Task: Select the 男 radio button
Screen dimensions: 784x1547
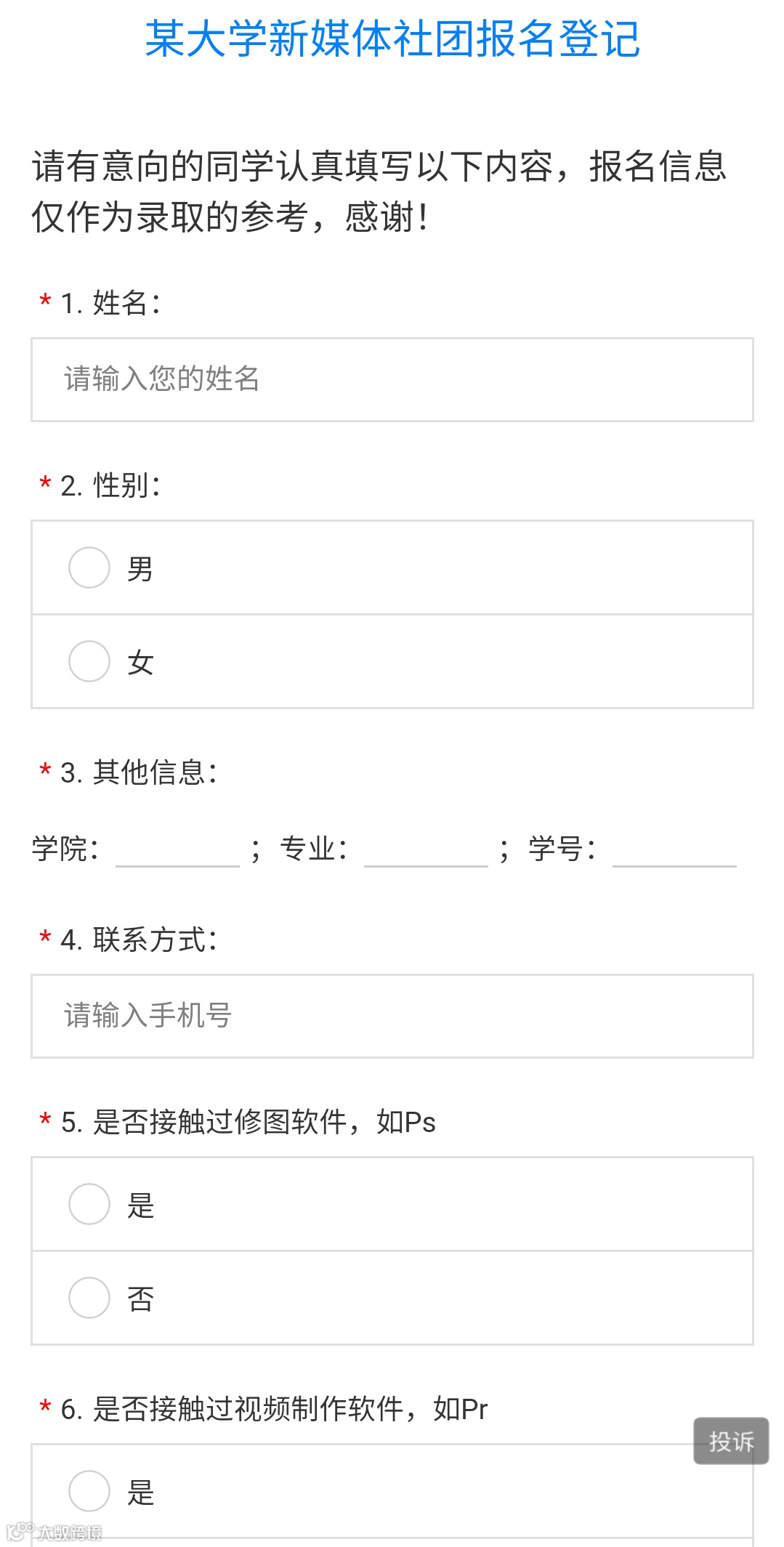Action: (x=89, y=567)
